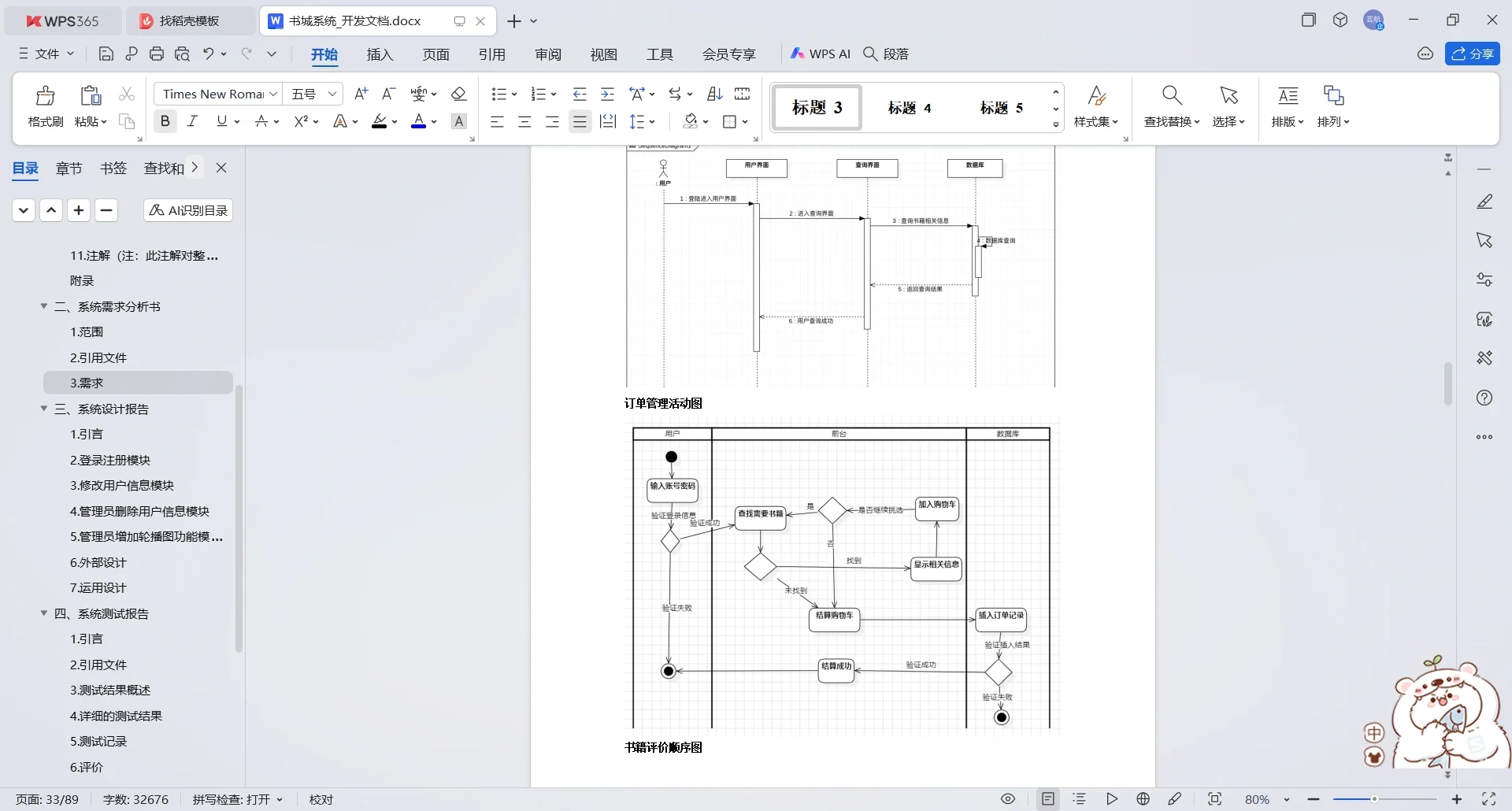Start 校对 proofreading from the status bar
1512x811 pixels.
(x=320, y=799)
